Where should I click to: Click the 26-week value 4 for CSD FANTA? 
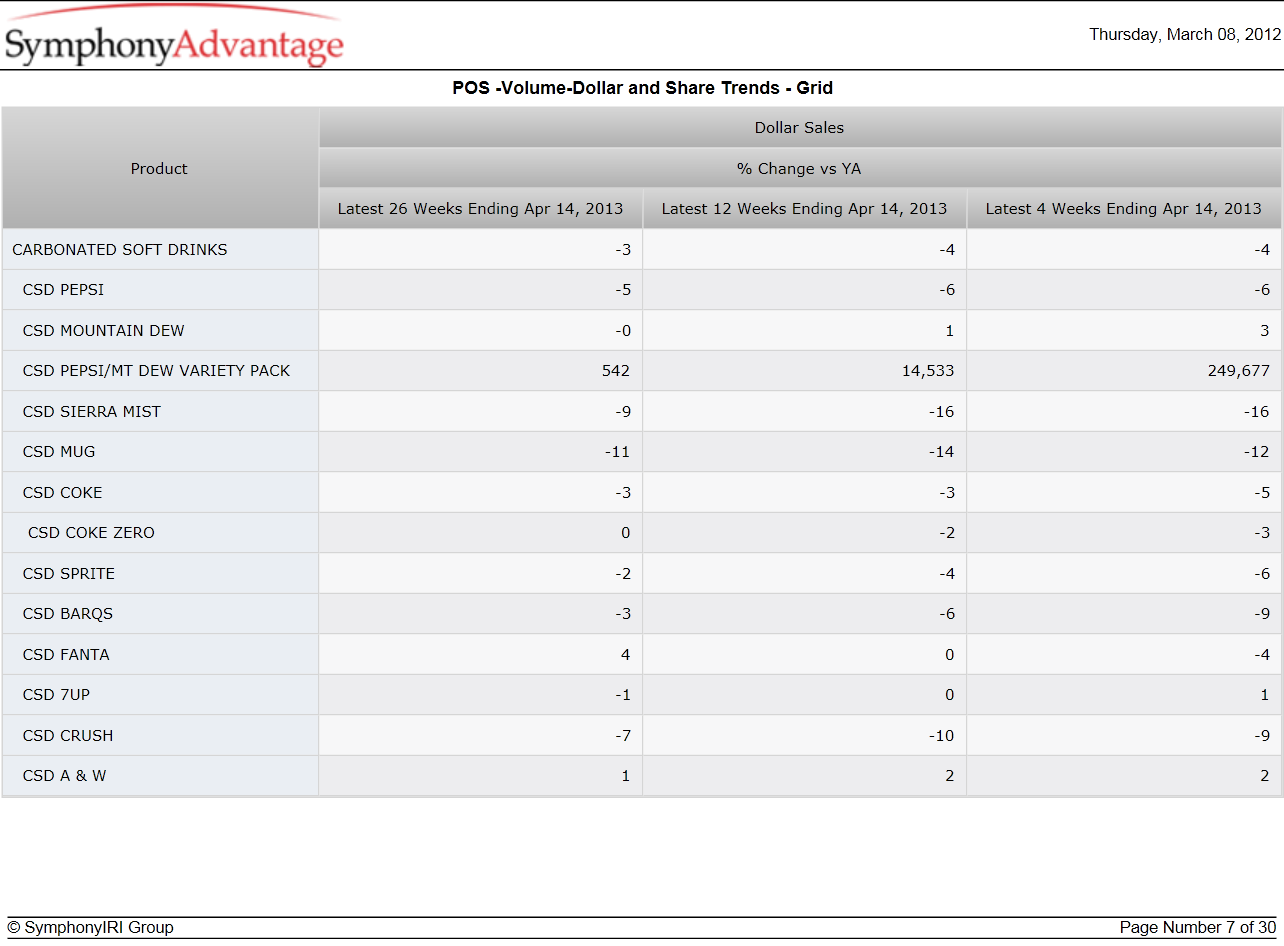[626, 655]
